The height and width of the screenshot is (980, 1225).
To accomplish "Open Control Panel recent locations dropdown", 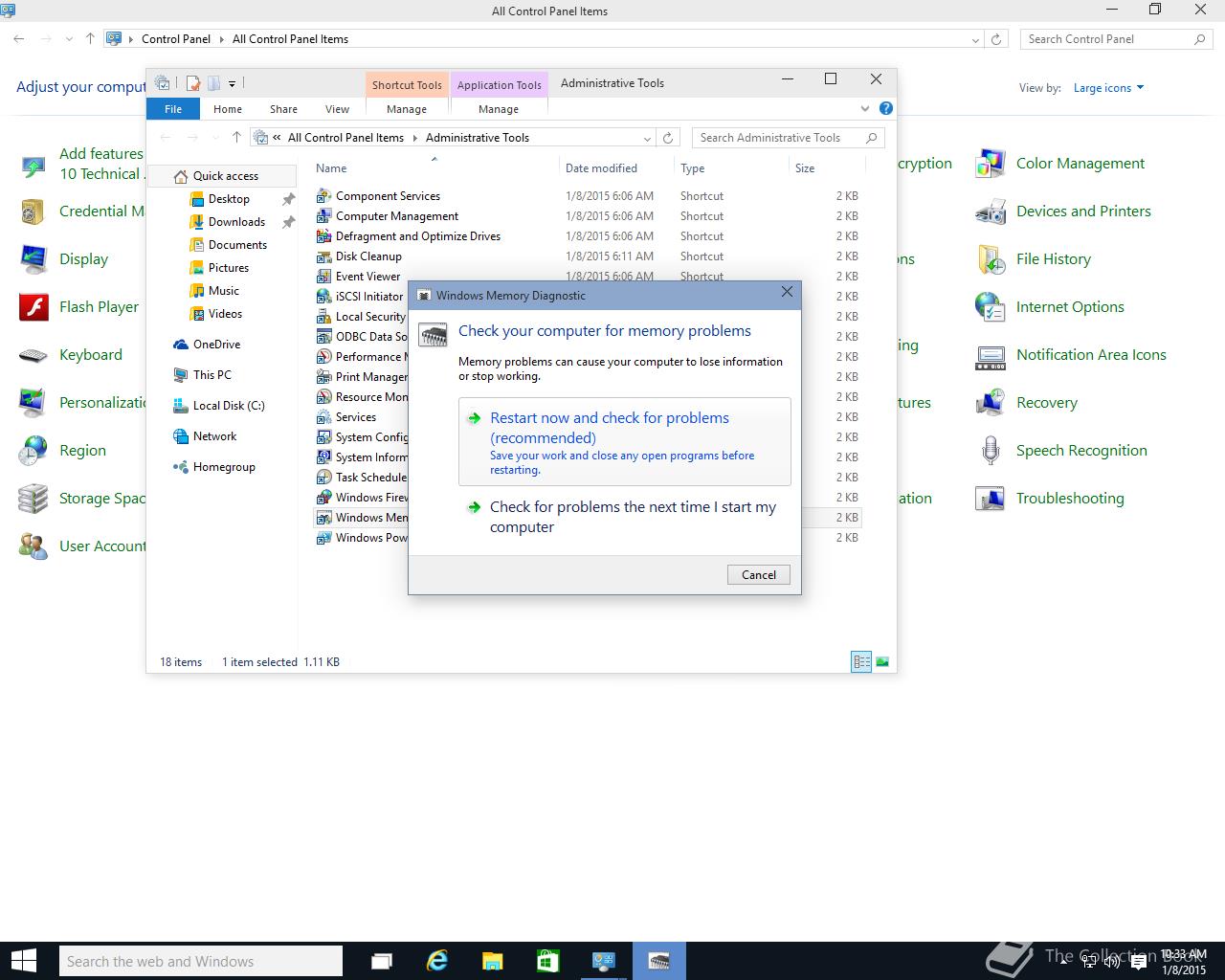I will (69, 39).
